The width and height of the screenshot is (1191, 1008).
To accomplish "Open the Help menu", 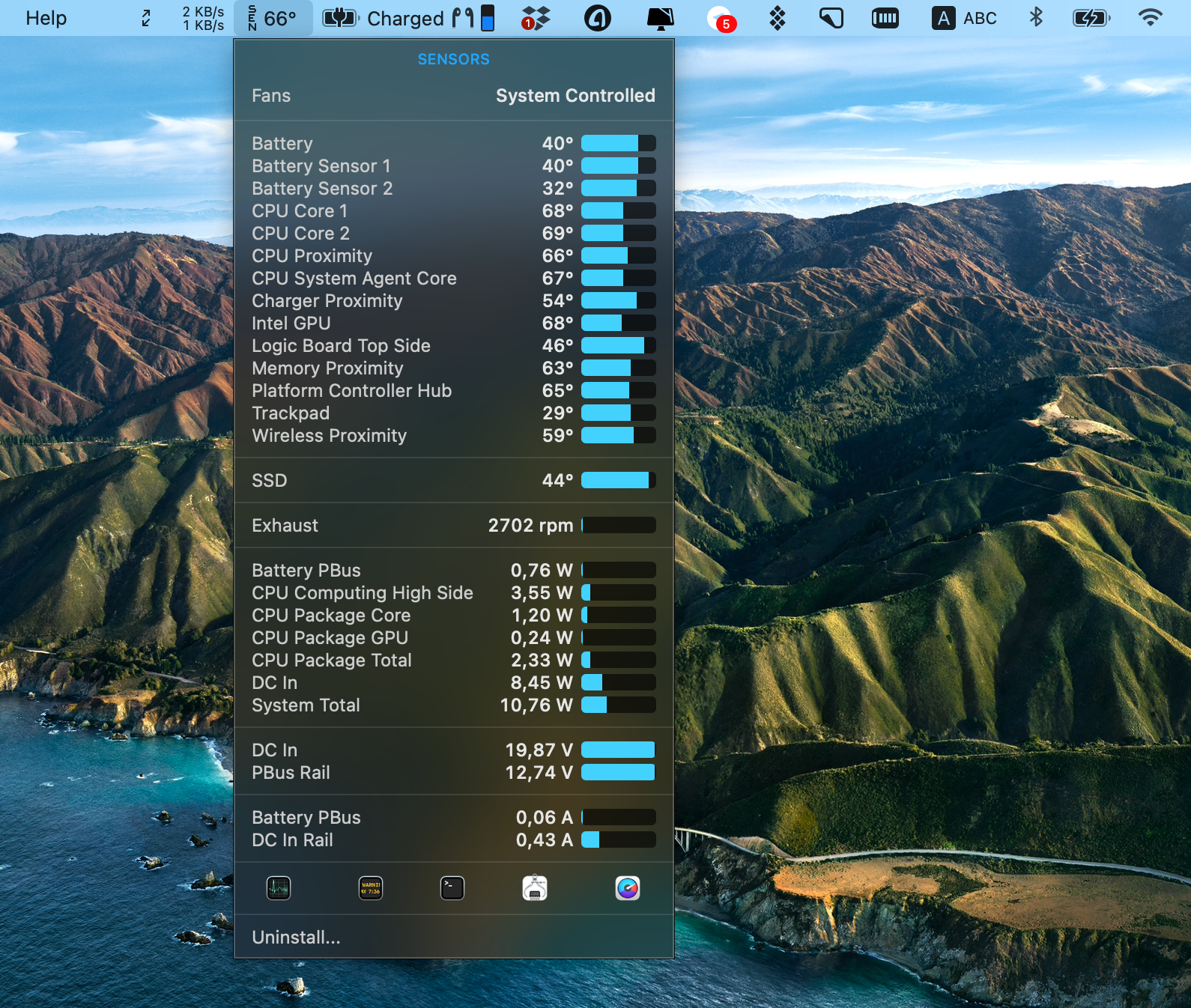I will tap(46, 18).
